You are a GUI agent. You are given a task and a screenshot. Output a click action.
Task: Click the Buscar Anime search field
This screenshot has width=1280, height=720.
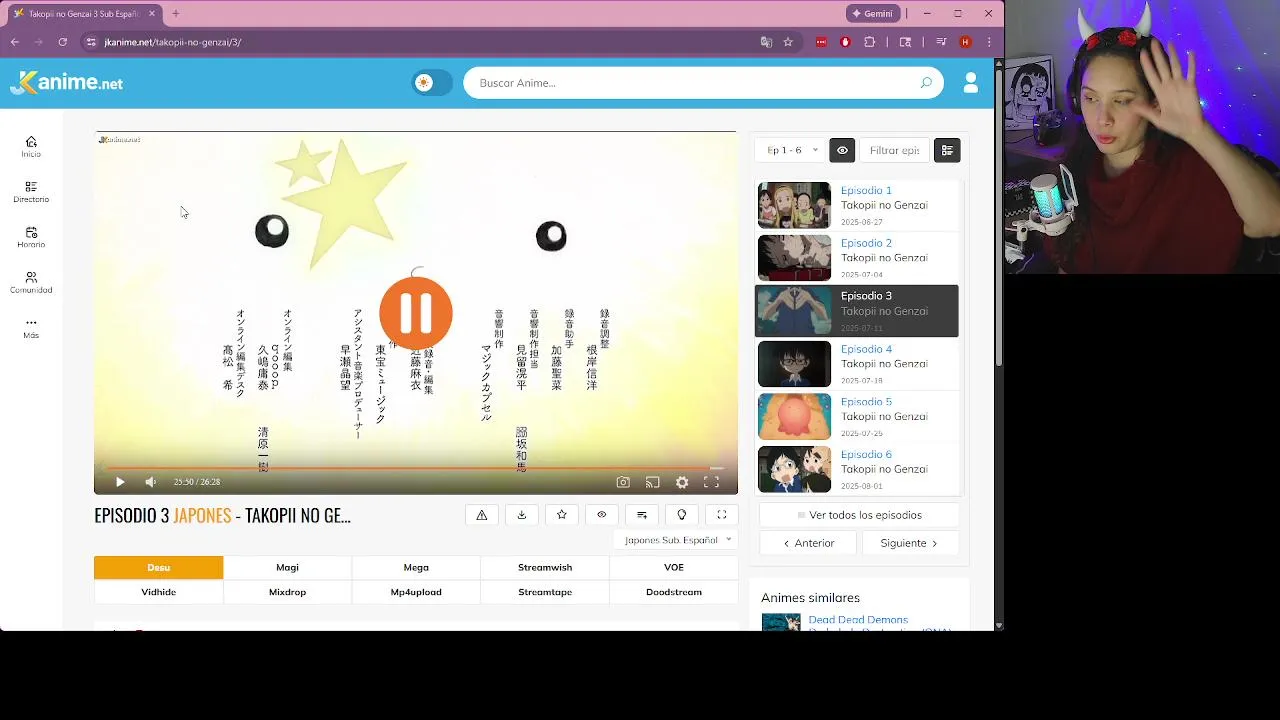click(x=695, y=83)
